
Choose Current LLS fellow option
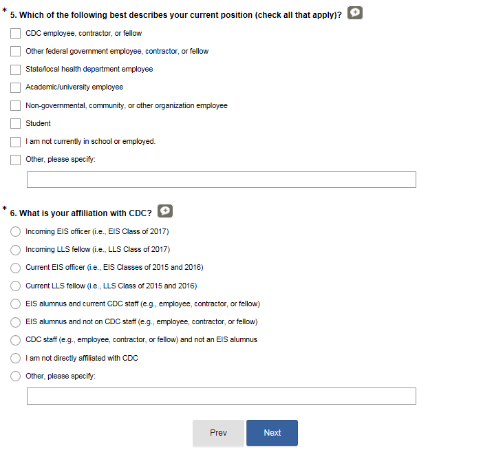[15, 286]
